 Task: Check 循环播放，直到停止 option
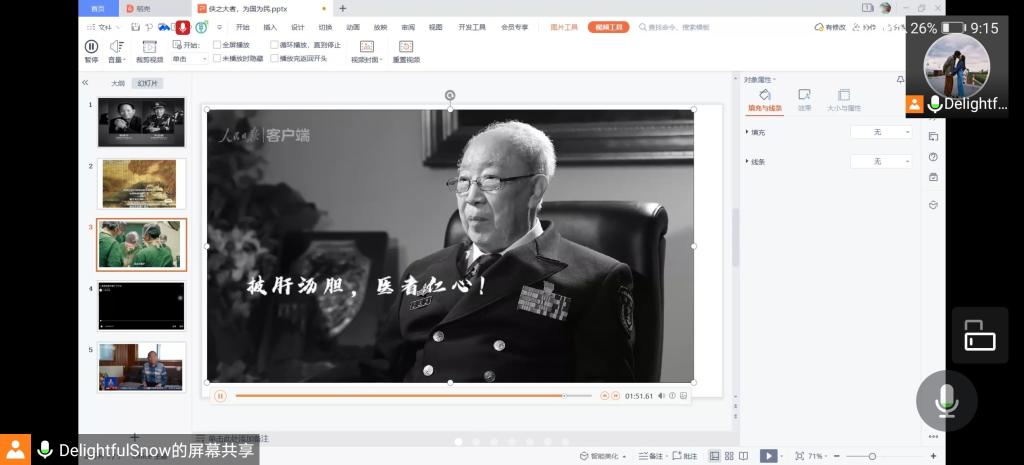pyautogui.click(x=275, y=45)
